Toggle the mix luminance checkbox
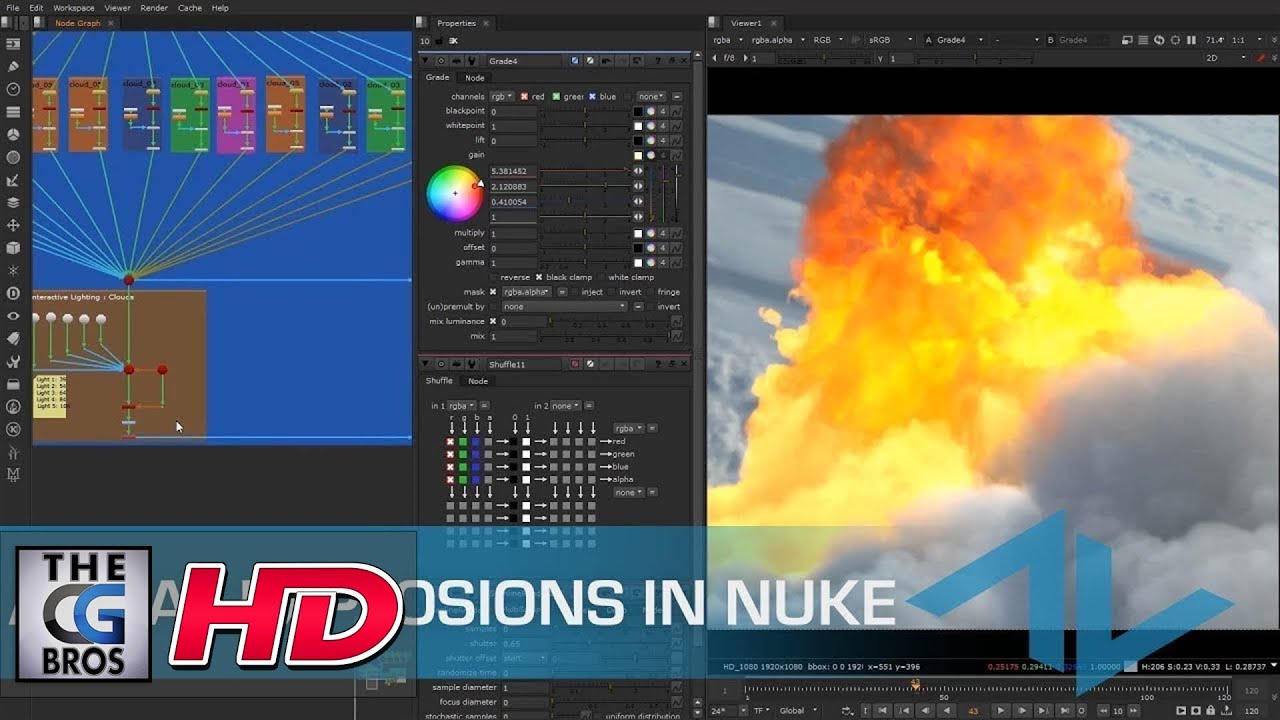This screenshot has height=720, width=1280. (493, 321)
